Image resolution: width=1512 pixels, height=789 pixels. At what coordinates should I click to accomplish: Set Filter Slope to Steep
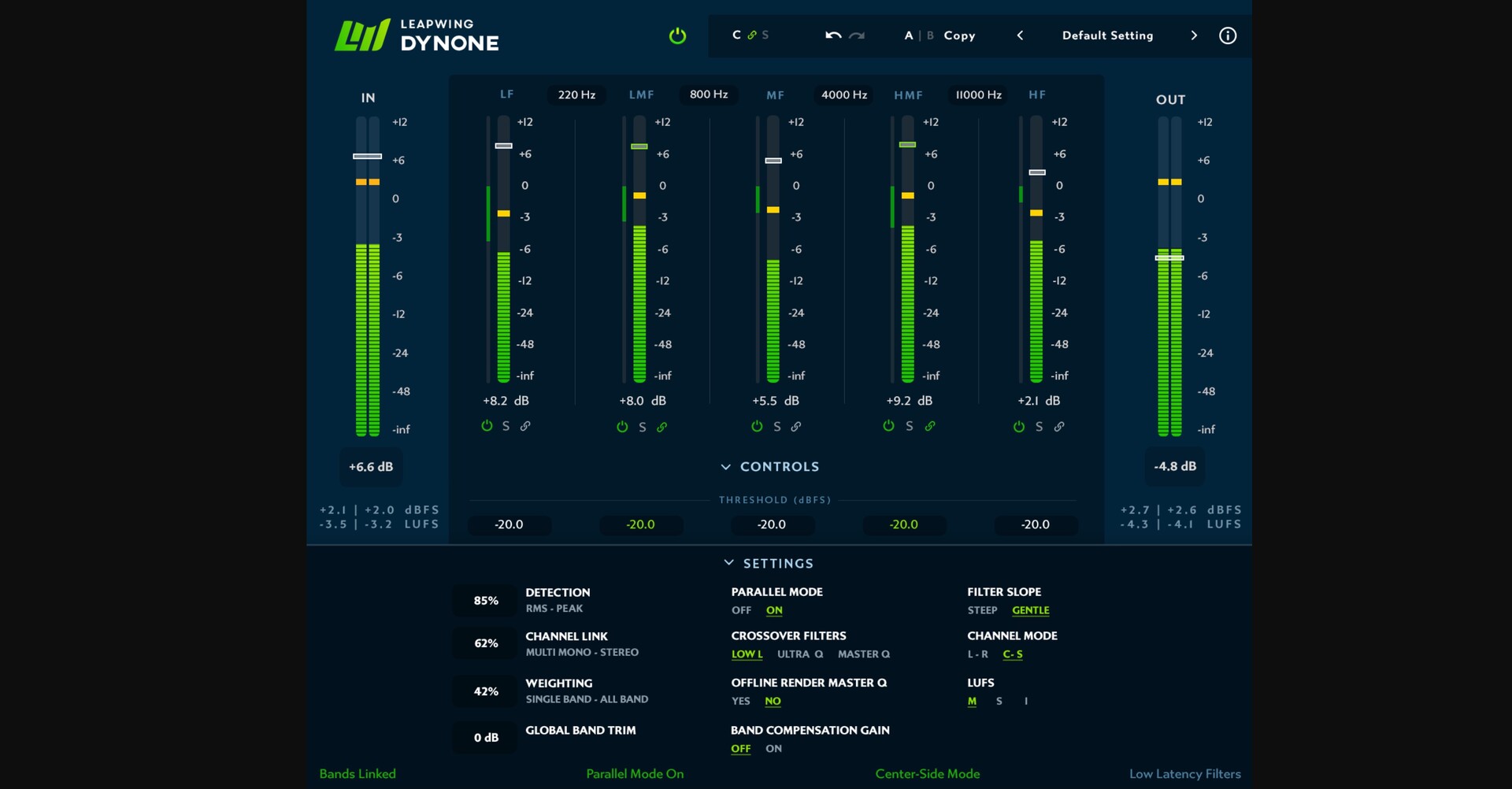(982, 610)
